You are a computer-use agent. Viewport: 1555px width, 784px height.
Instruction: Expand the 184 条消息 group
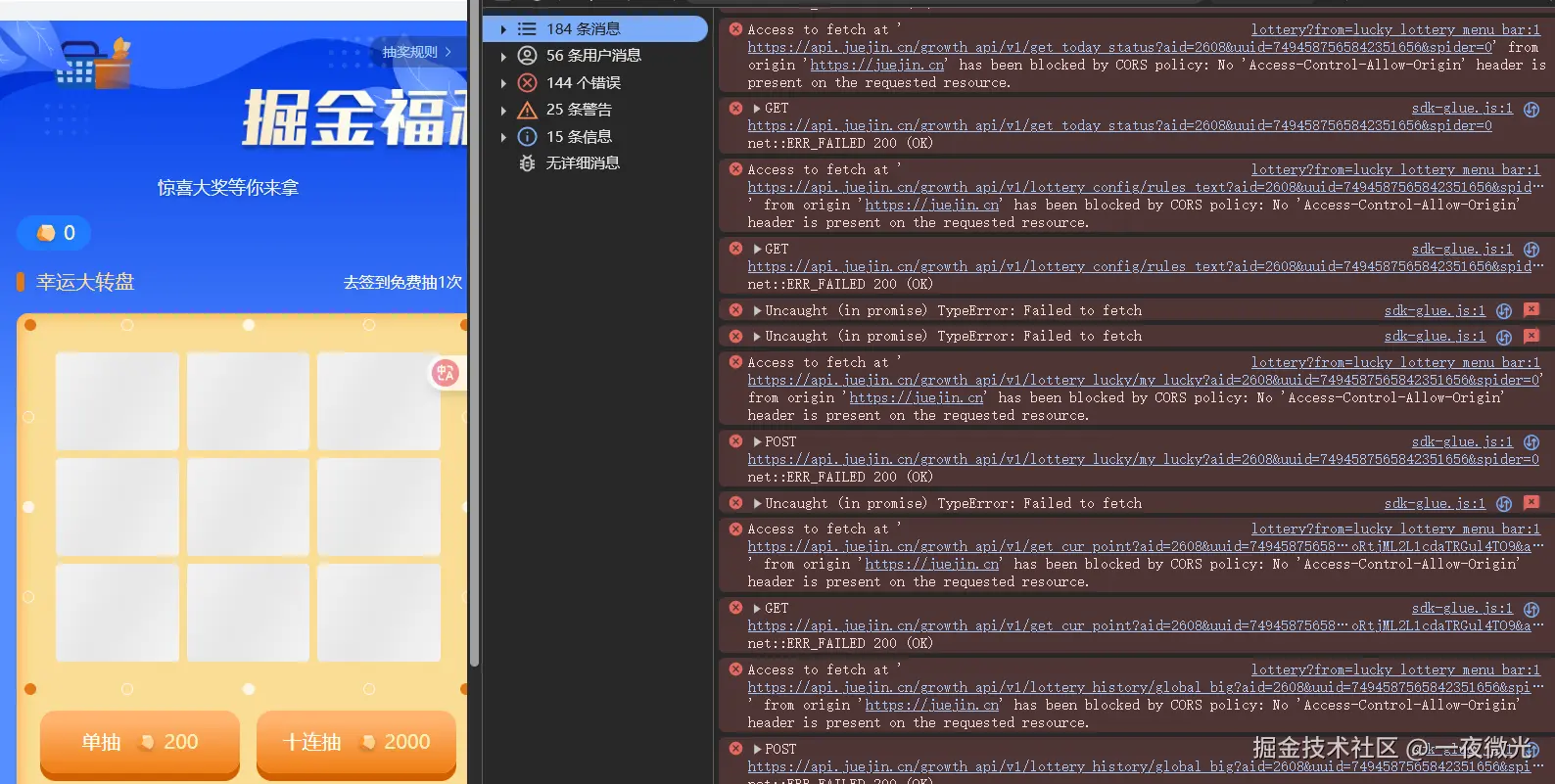(x=503, y=29)
